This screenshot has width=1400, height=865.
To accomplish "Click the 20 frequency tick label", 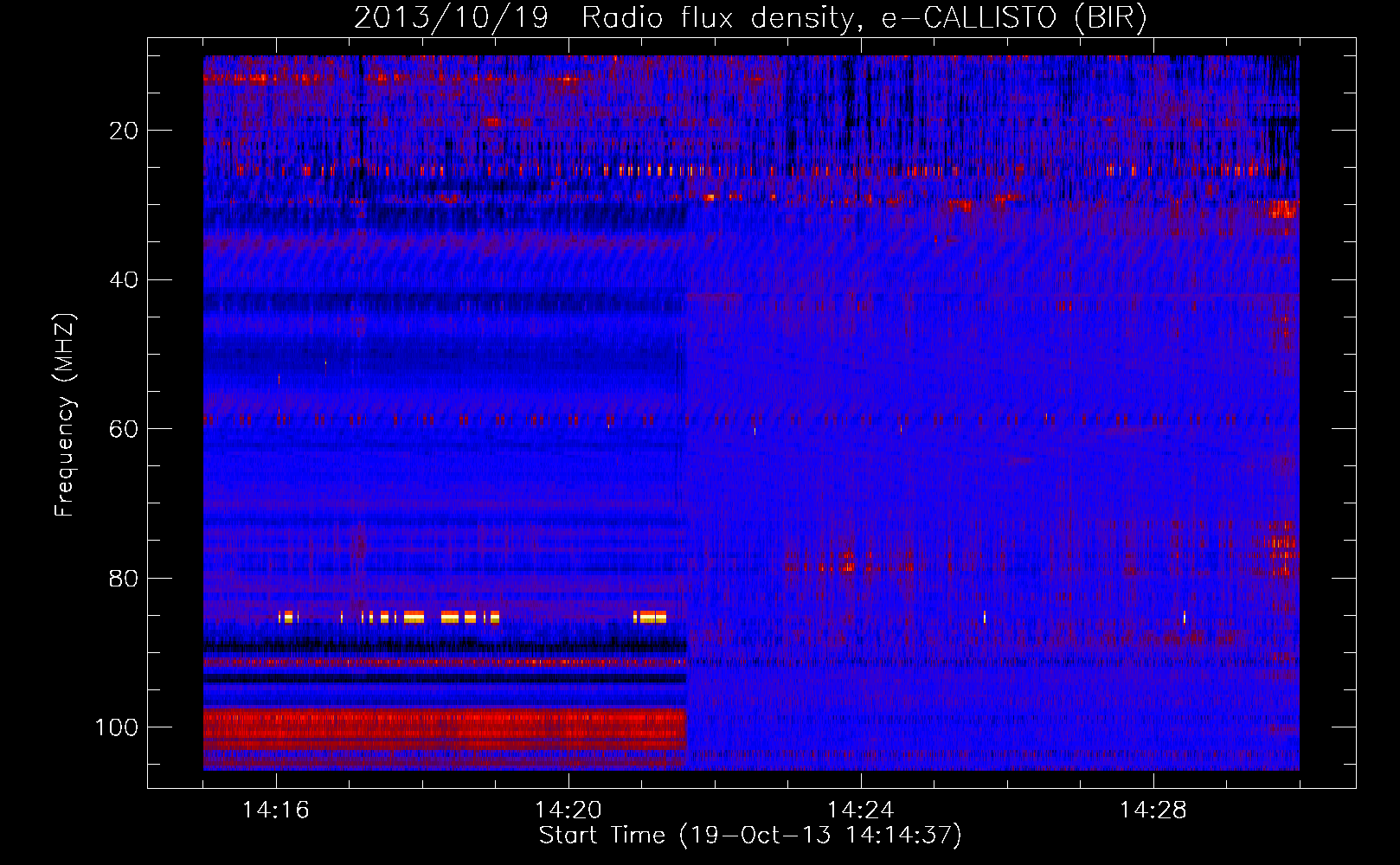I will tap(125, 131).
